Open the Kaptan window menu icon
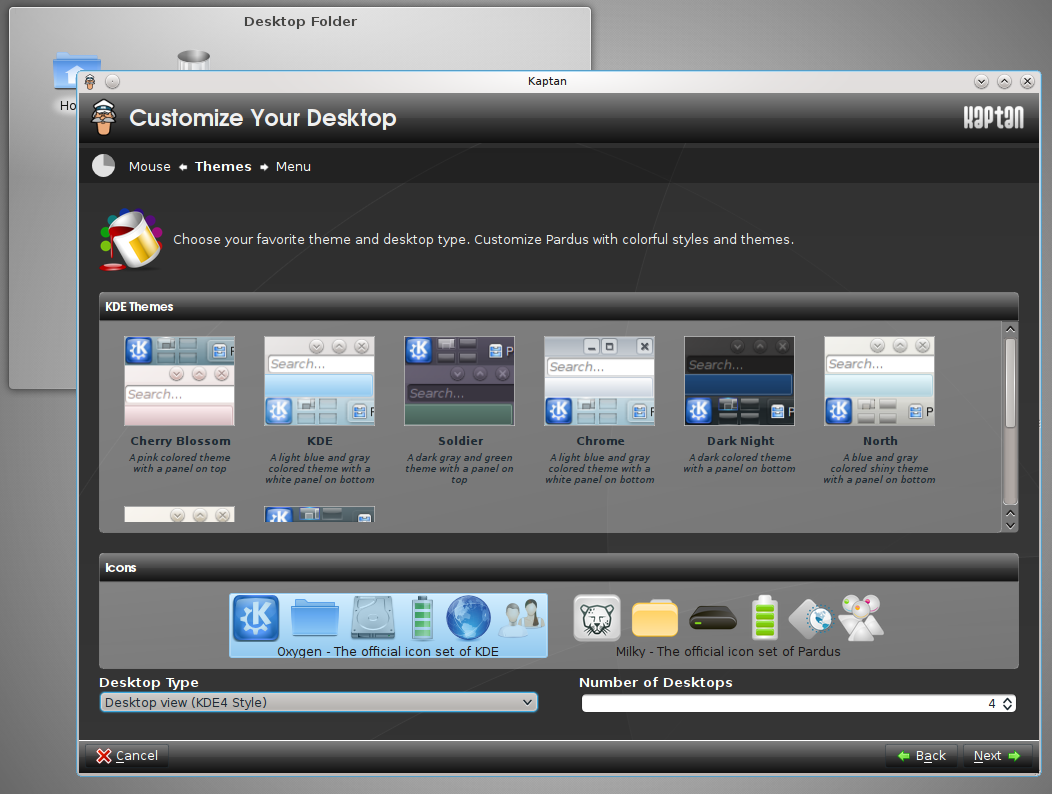The height and width of the screenshot is (794, 1052). (x=91, y=82)
